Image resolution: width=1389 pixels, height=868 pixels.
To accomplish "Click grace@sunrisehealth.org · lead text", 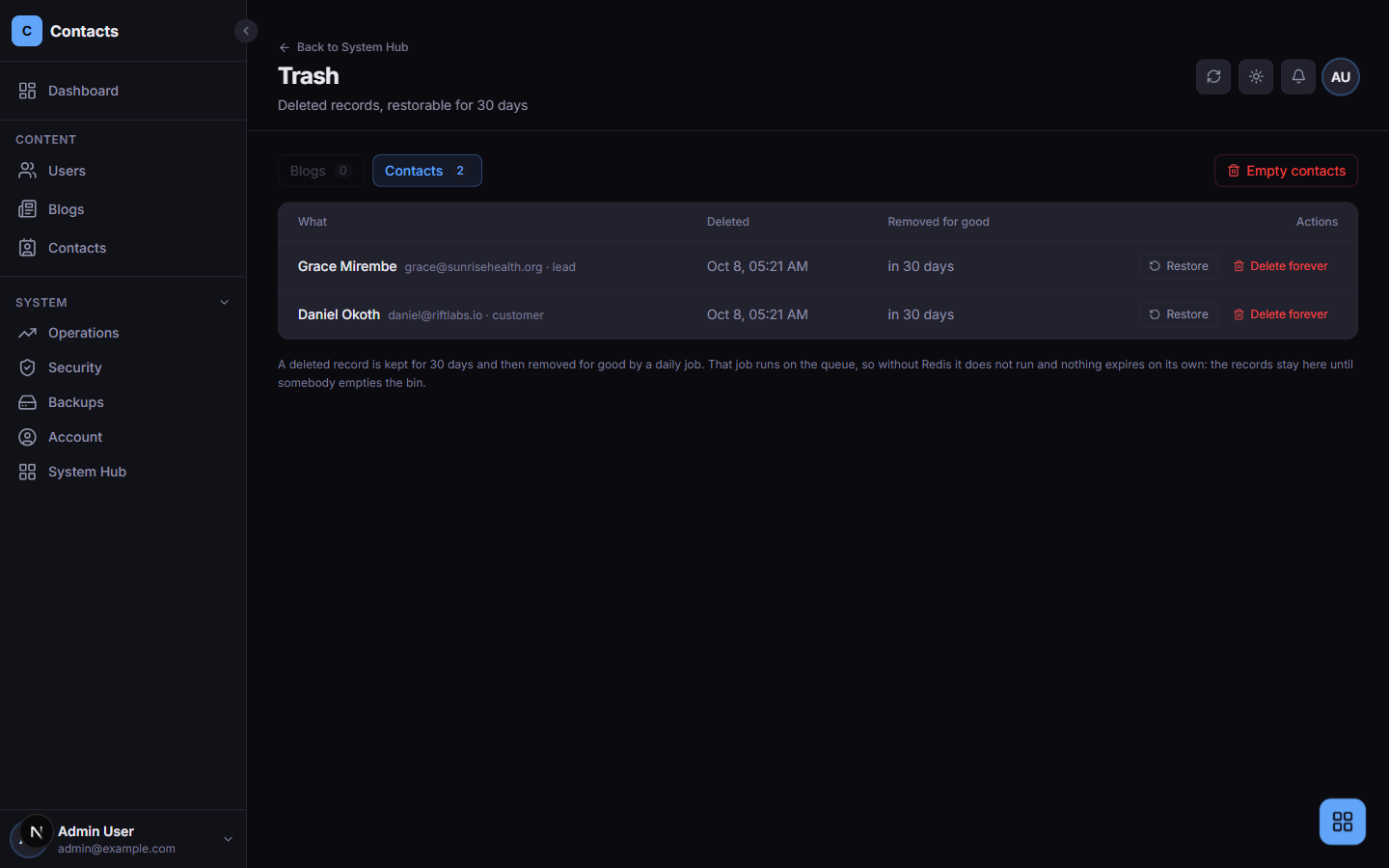I will (x=490, y=267).
